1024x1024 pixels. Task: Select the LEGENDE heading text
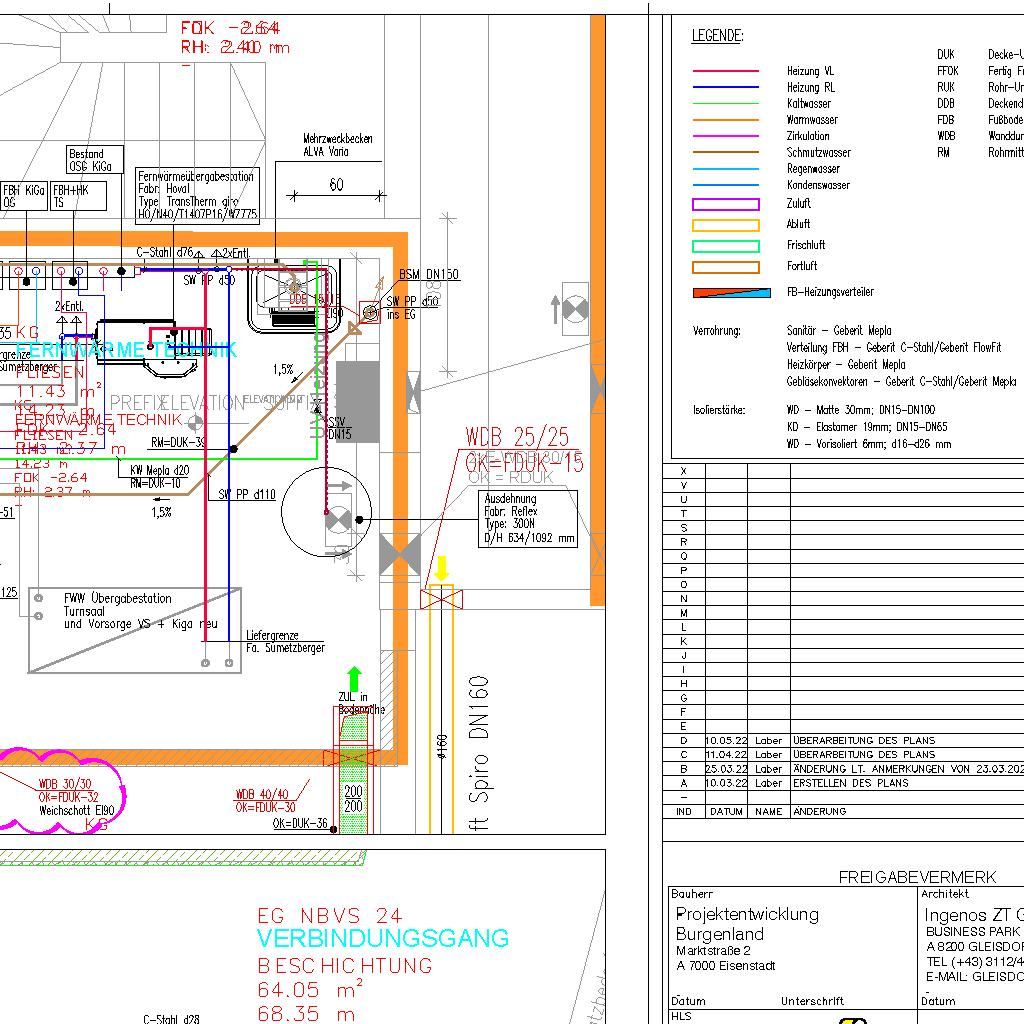pos(717,37)
